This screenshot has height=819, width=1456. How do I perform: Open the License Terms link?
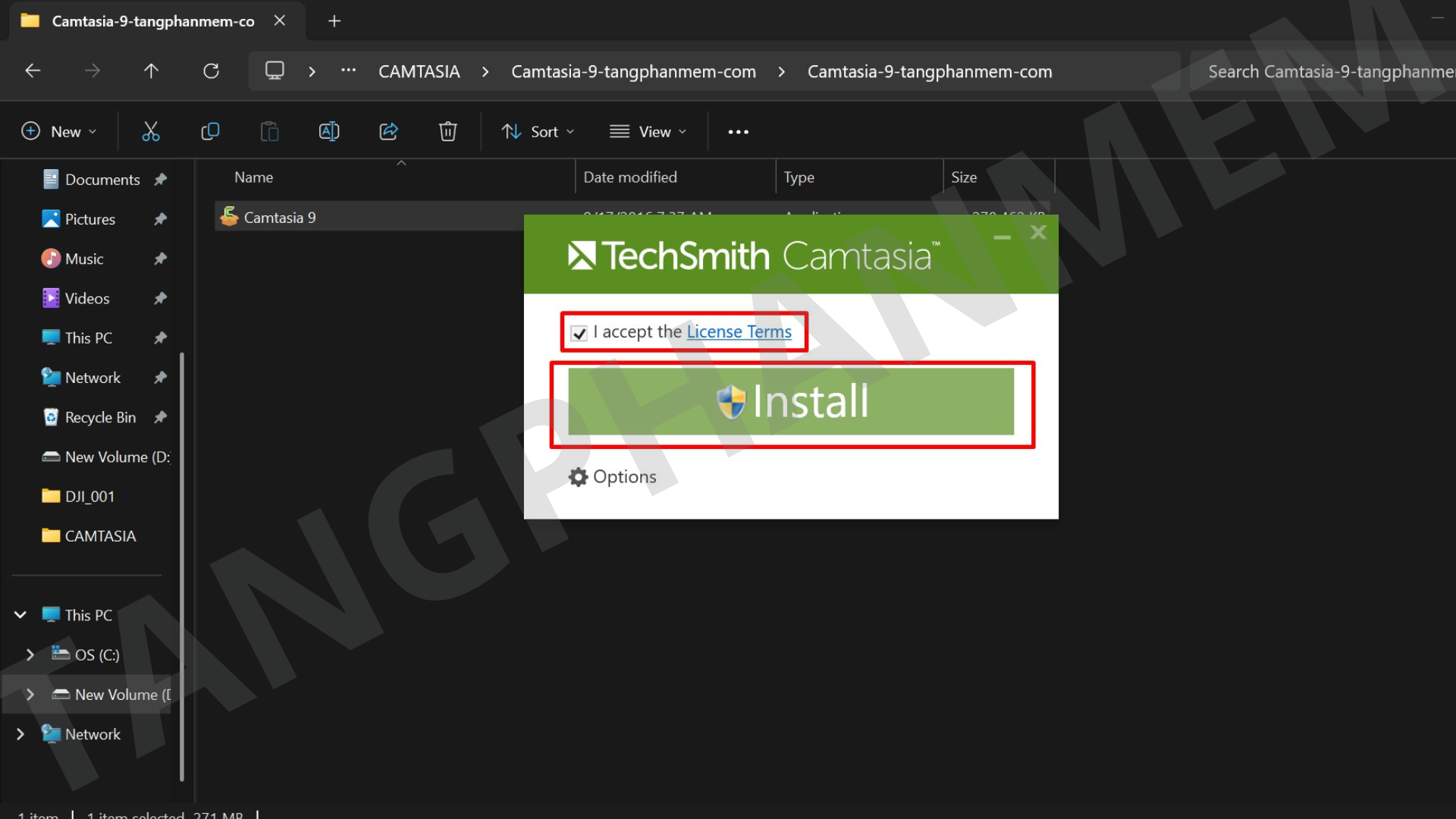coord(739,332)
